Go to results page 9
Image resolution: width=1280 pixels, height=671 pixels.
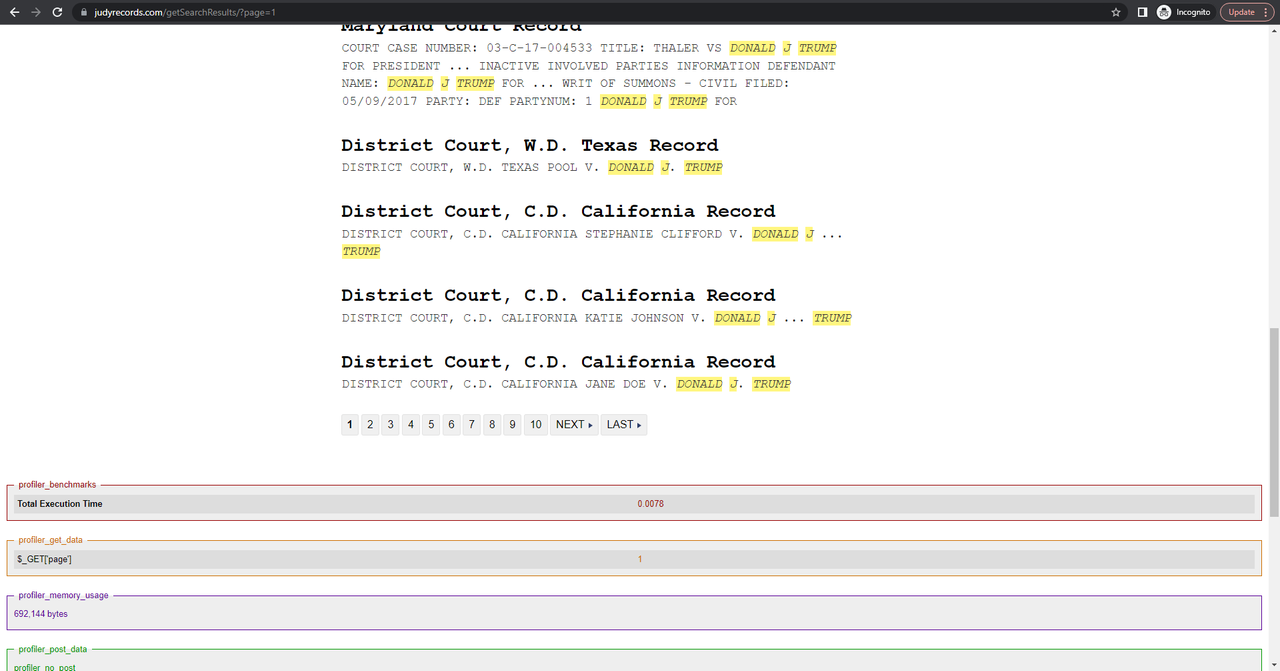pos(512,425)
